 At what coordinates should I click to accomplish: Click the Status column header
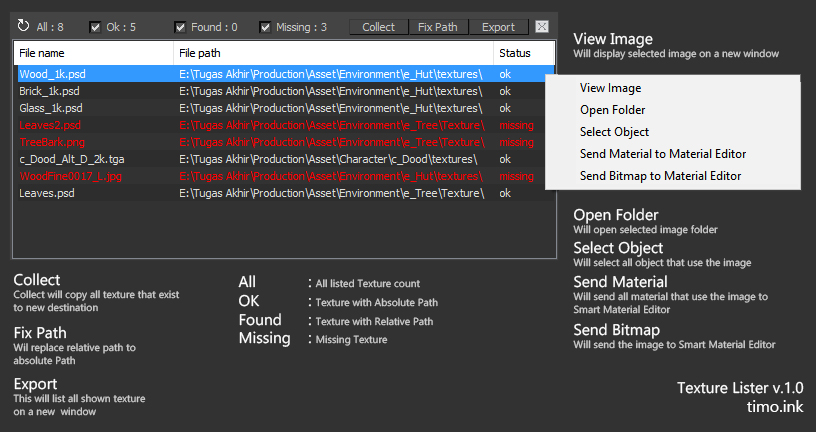pyautogui.click(x=523, y=52)
